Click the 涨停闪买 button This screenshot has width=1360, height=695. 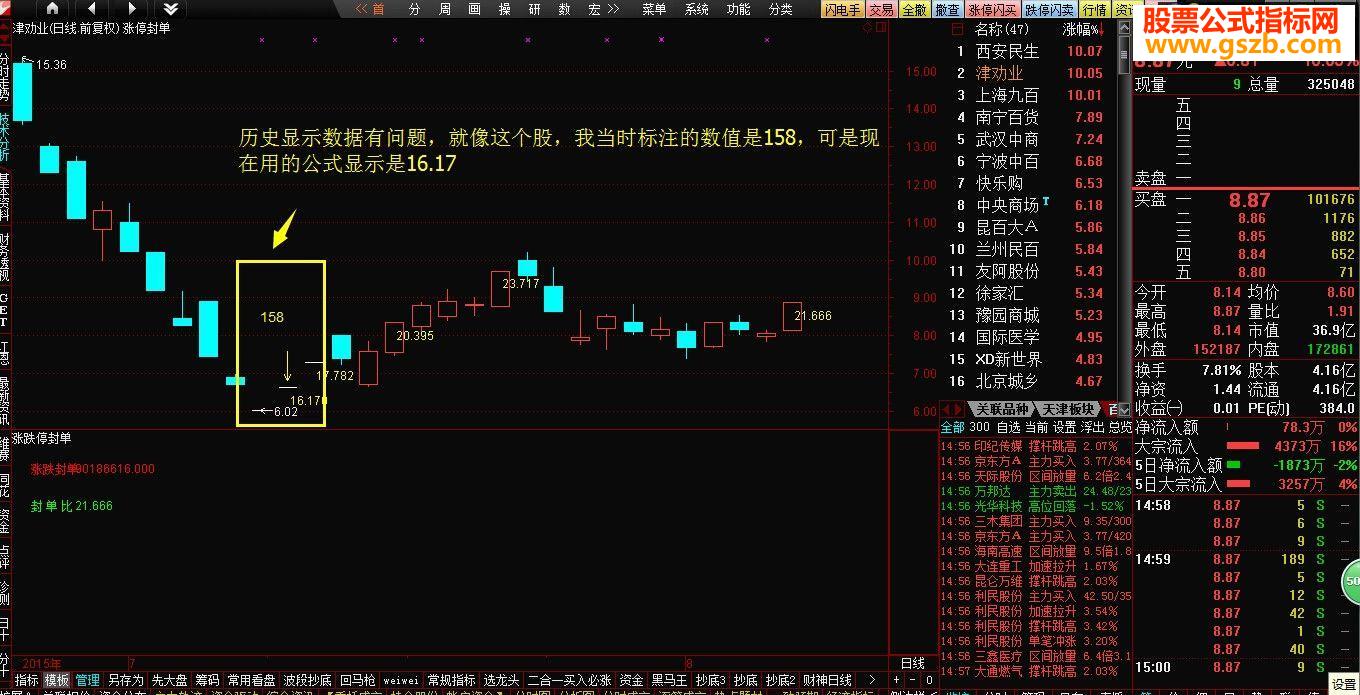point(991,9)
